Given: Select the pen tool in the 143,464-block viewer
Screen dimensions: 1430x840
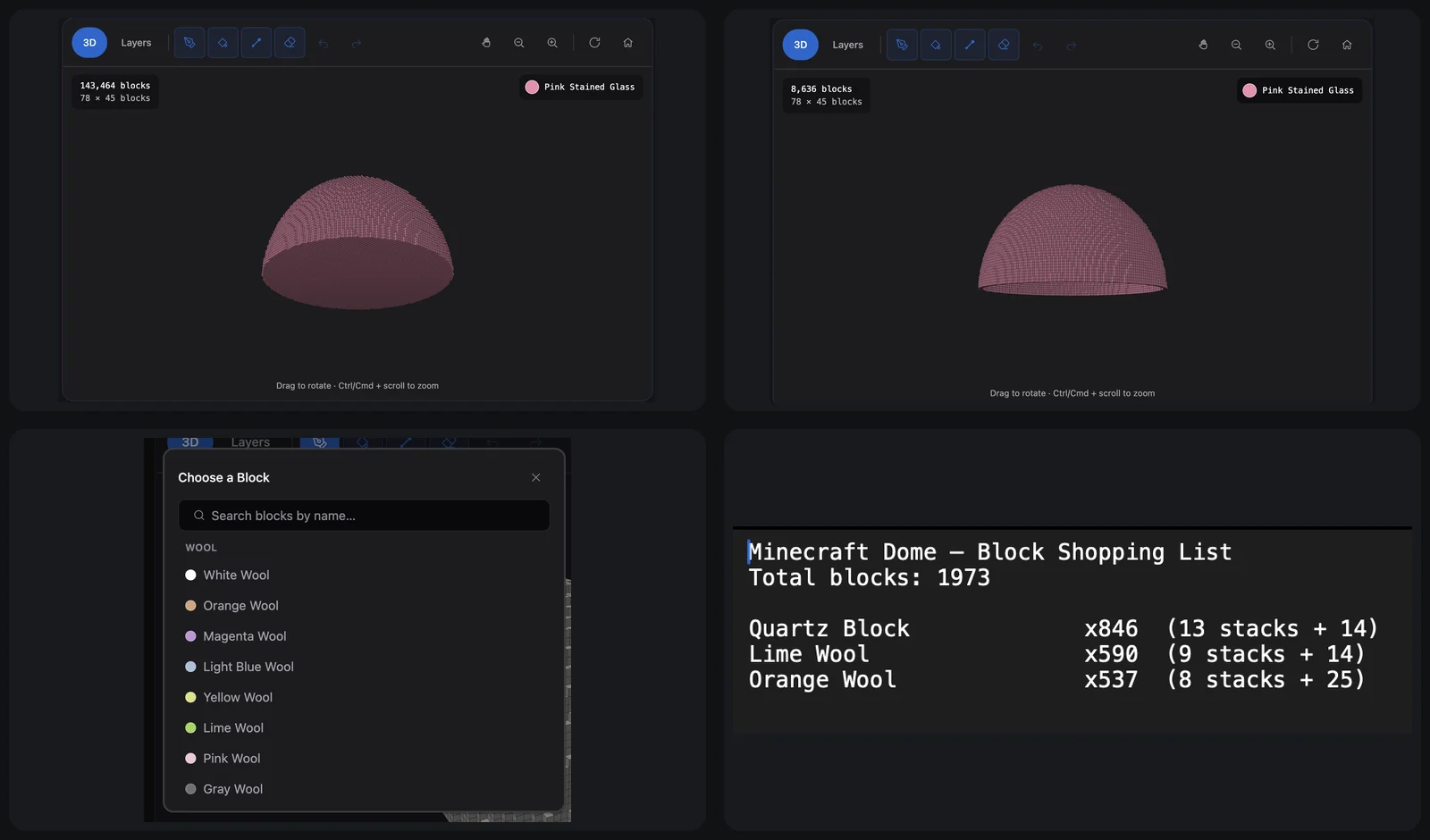Looking at the screenshot, I should point(189,43).
